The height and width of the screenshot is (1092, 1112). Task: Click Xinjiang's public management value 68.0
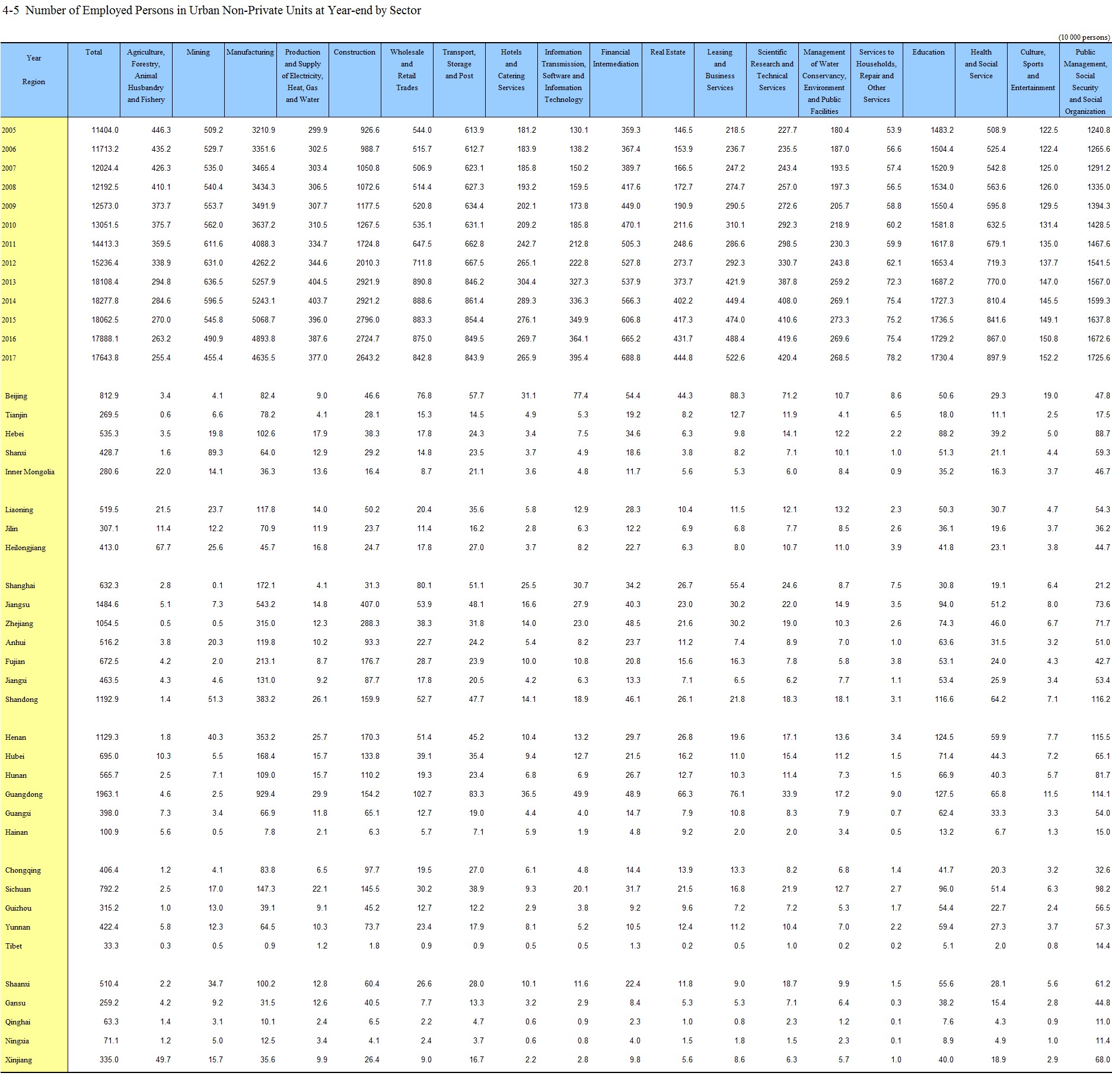click(x=1103, y=1060)
